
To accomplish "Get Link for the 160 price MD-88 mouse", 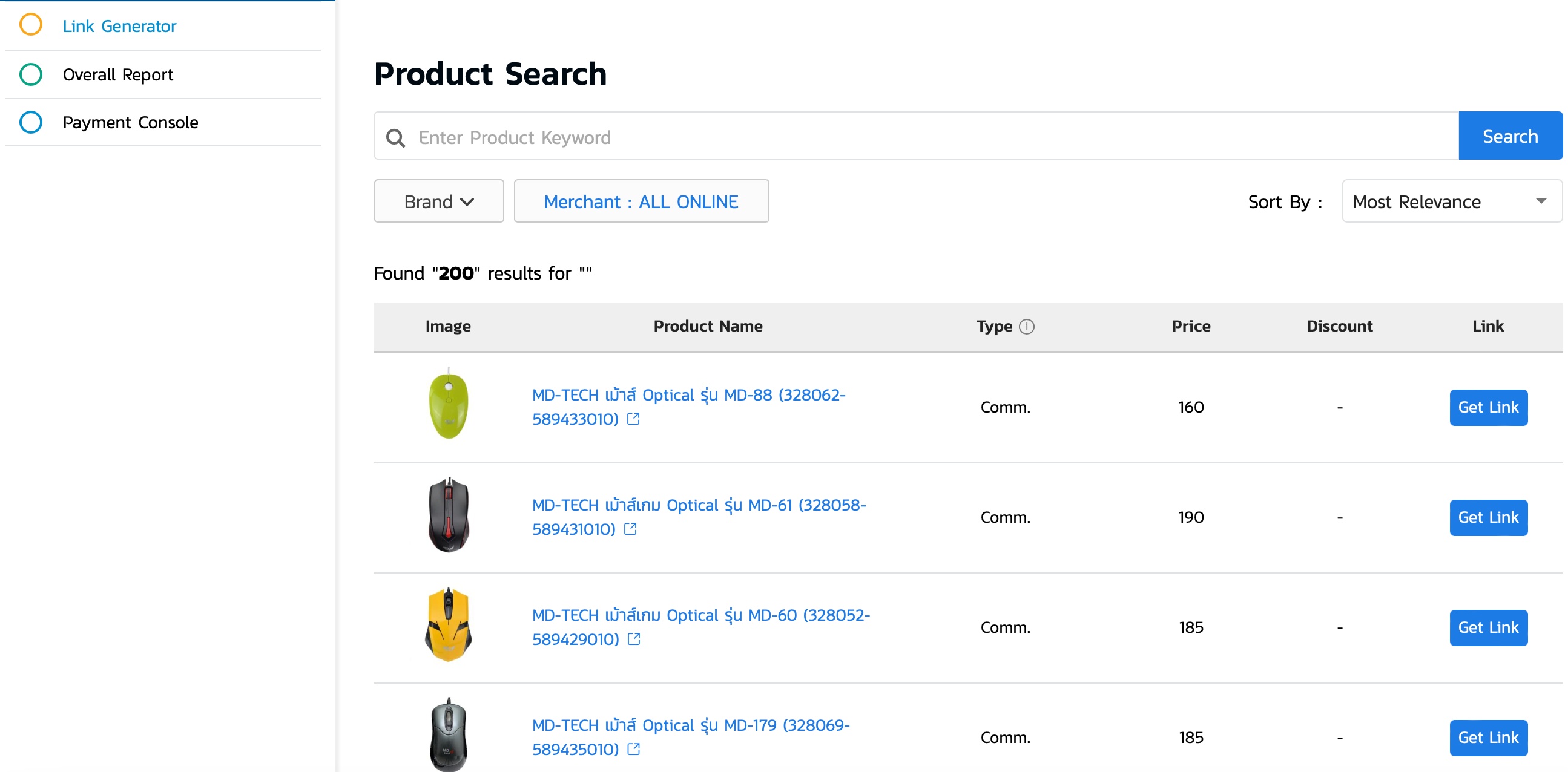I will click(x=1487, y=407).
